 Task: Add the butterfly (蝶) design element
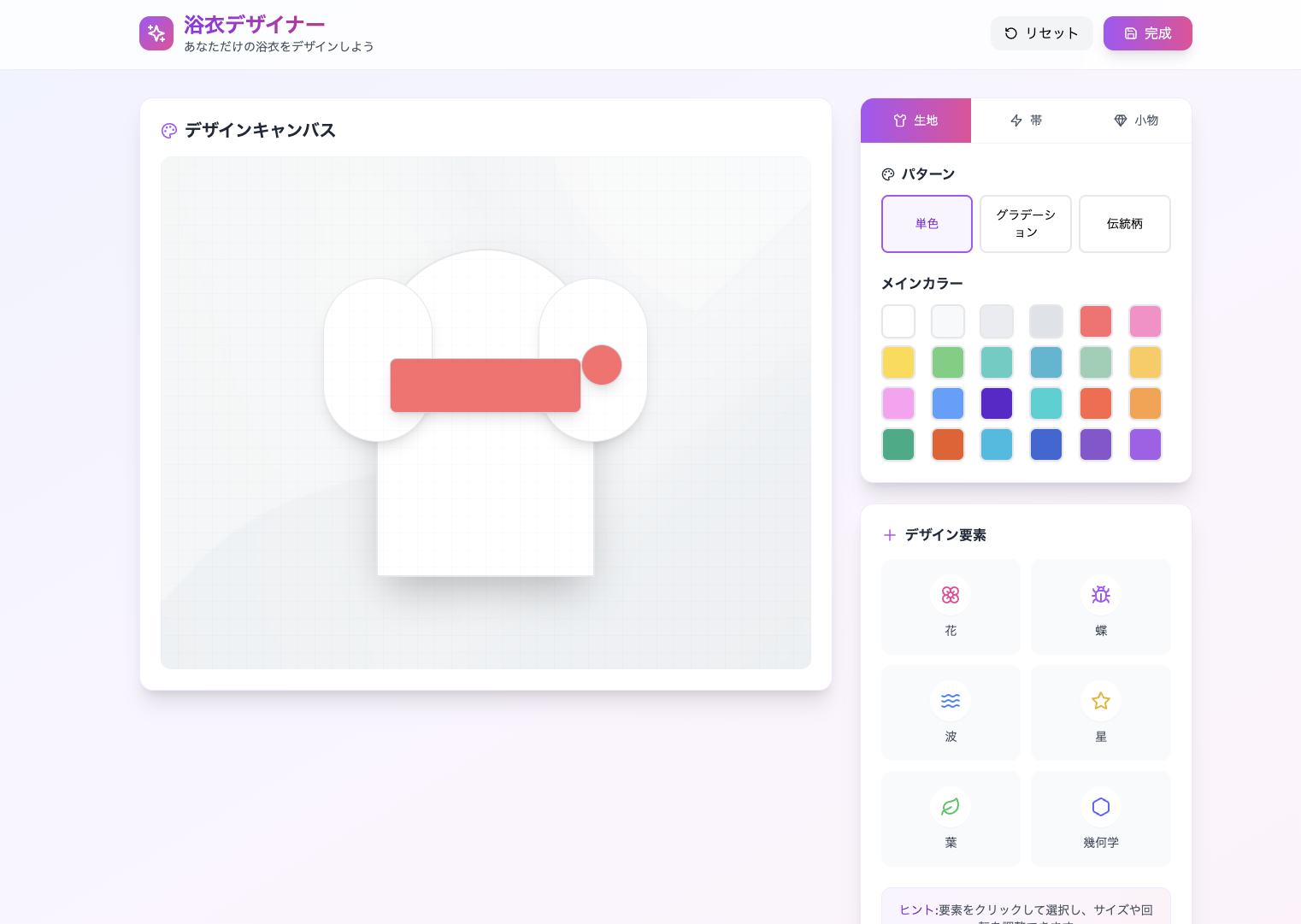pyautogui.click(x=1100, y=607)
